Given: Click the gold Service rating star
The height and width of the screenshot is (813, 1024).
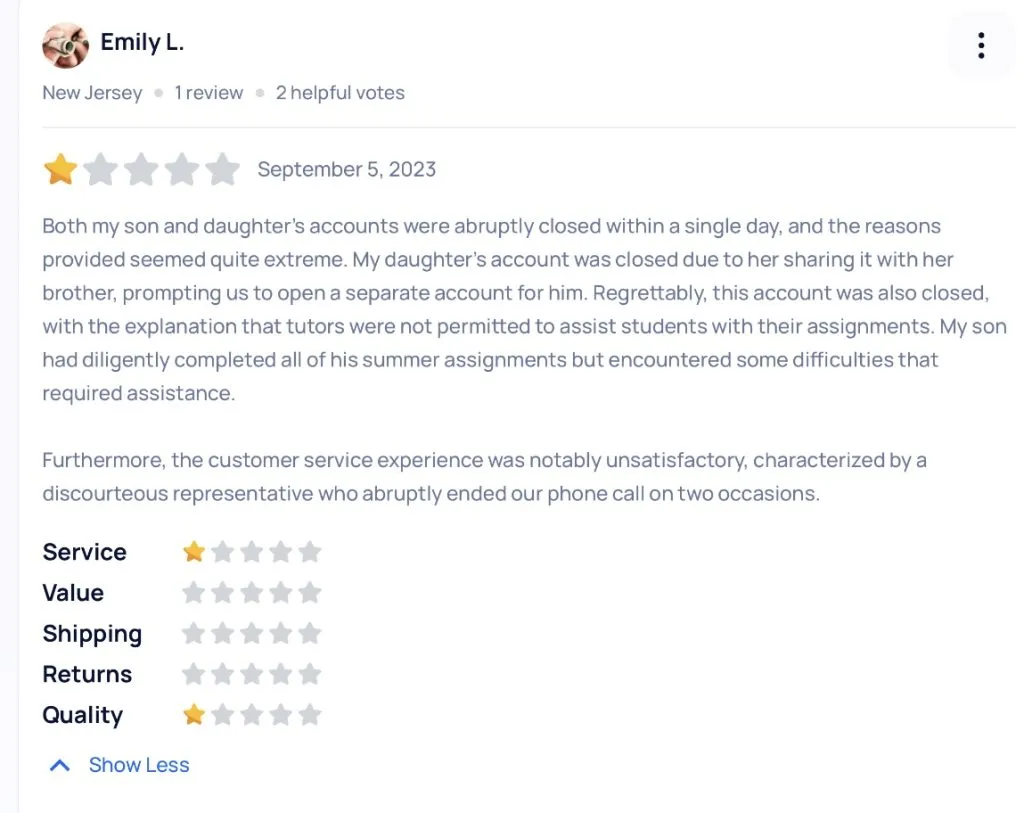Looking at the screenshot, I should point(194,552).
